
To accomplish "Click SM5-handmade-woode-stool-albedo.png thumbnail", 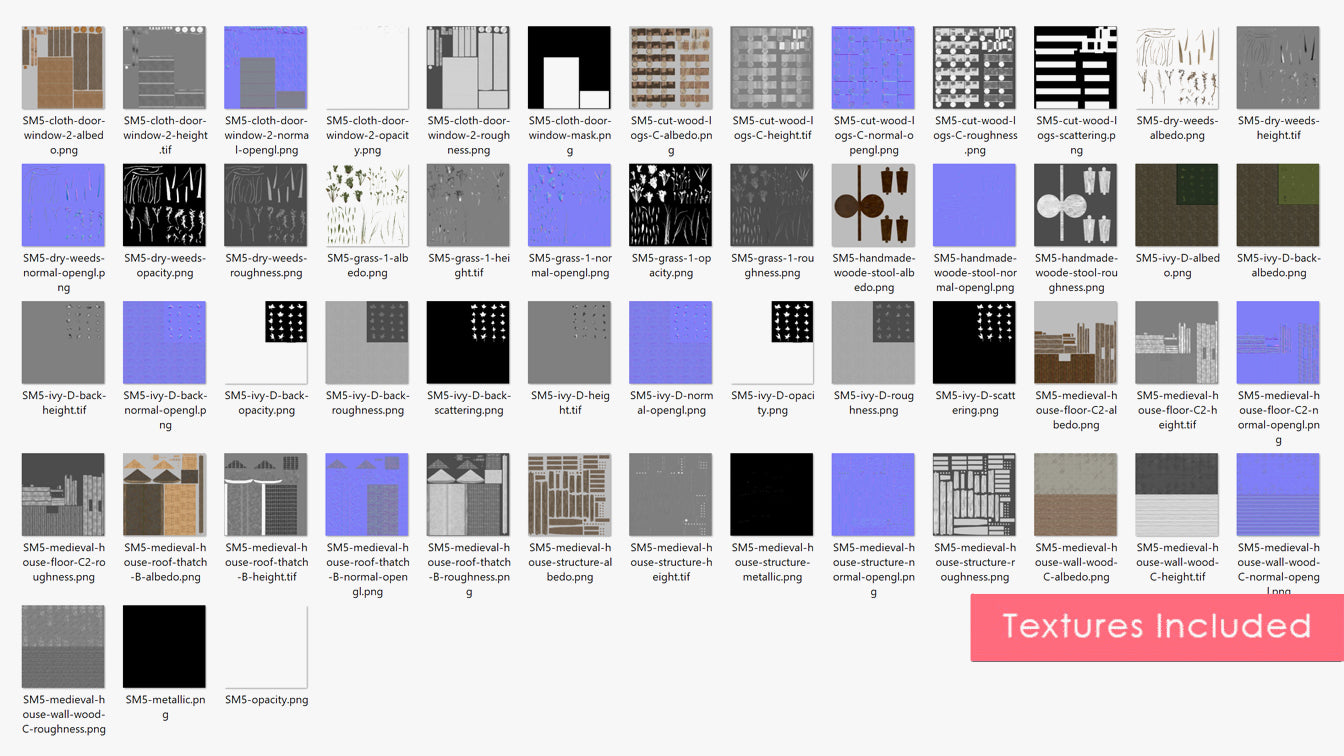I will [873, 205].
